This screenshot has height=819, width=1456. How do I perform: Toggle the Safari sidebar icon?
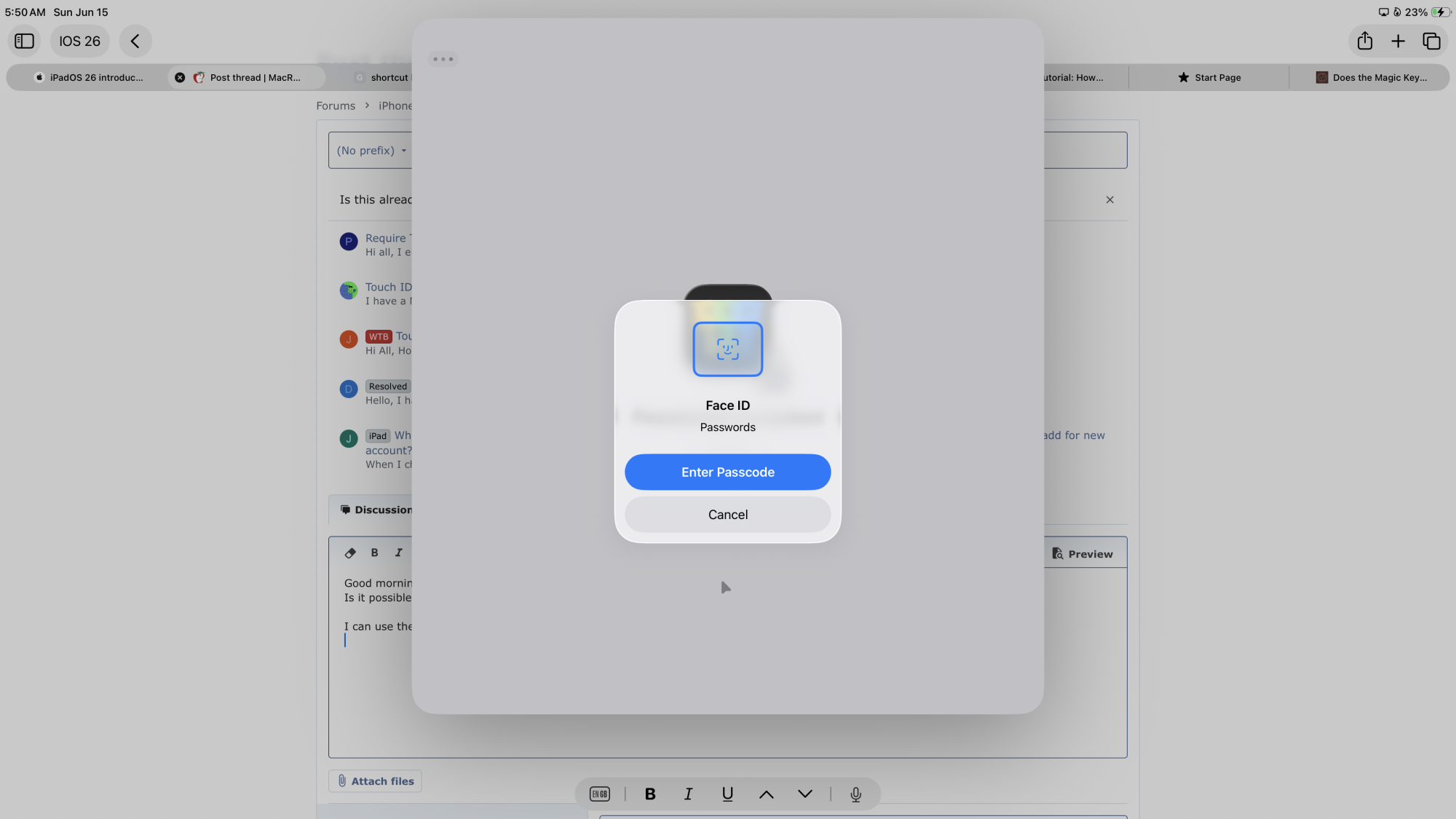[24, 41]
